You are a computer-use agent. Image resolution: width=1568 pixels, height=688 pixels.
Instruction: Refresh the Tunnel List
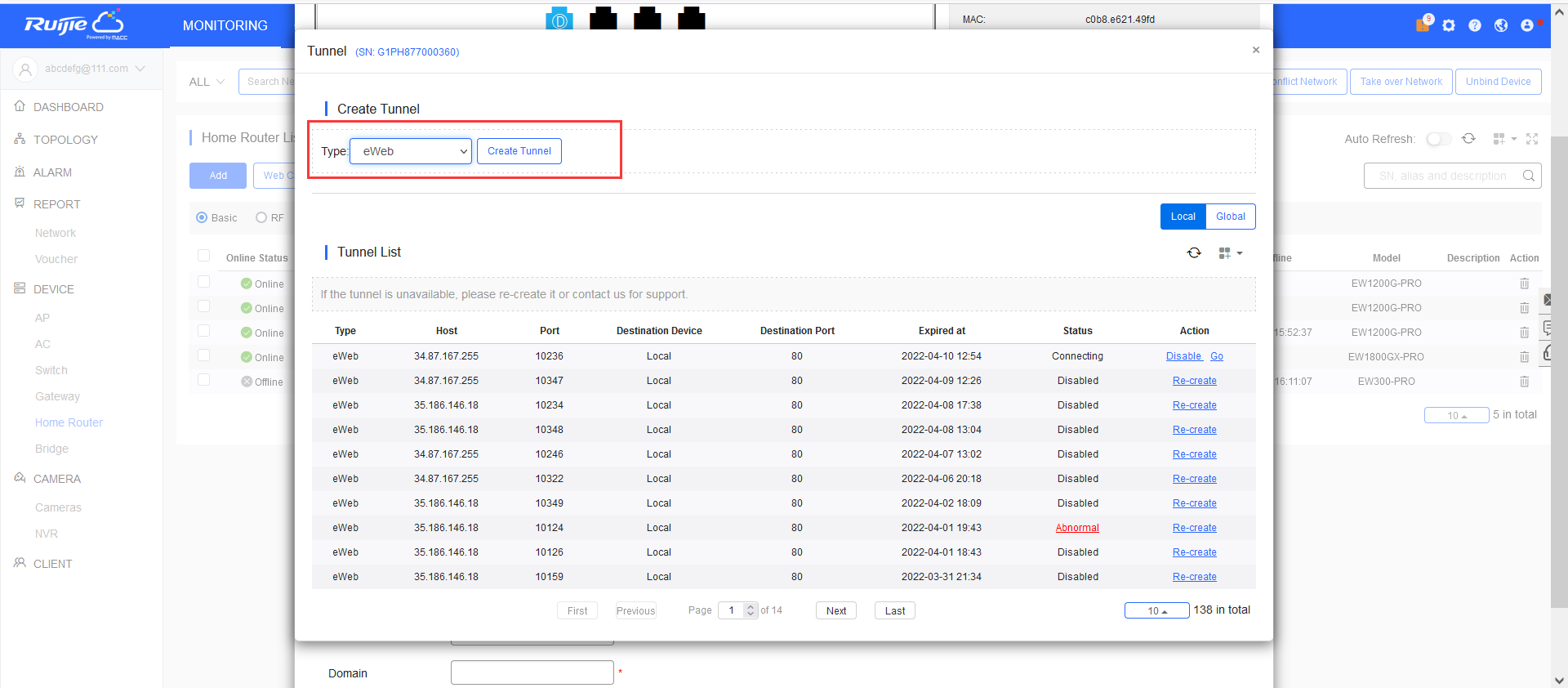pos(1194,253)
